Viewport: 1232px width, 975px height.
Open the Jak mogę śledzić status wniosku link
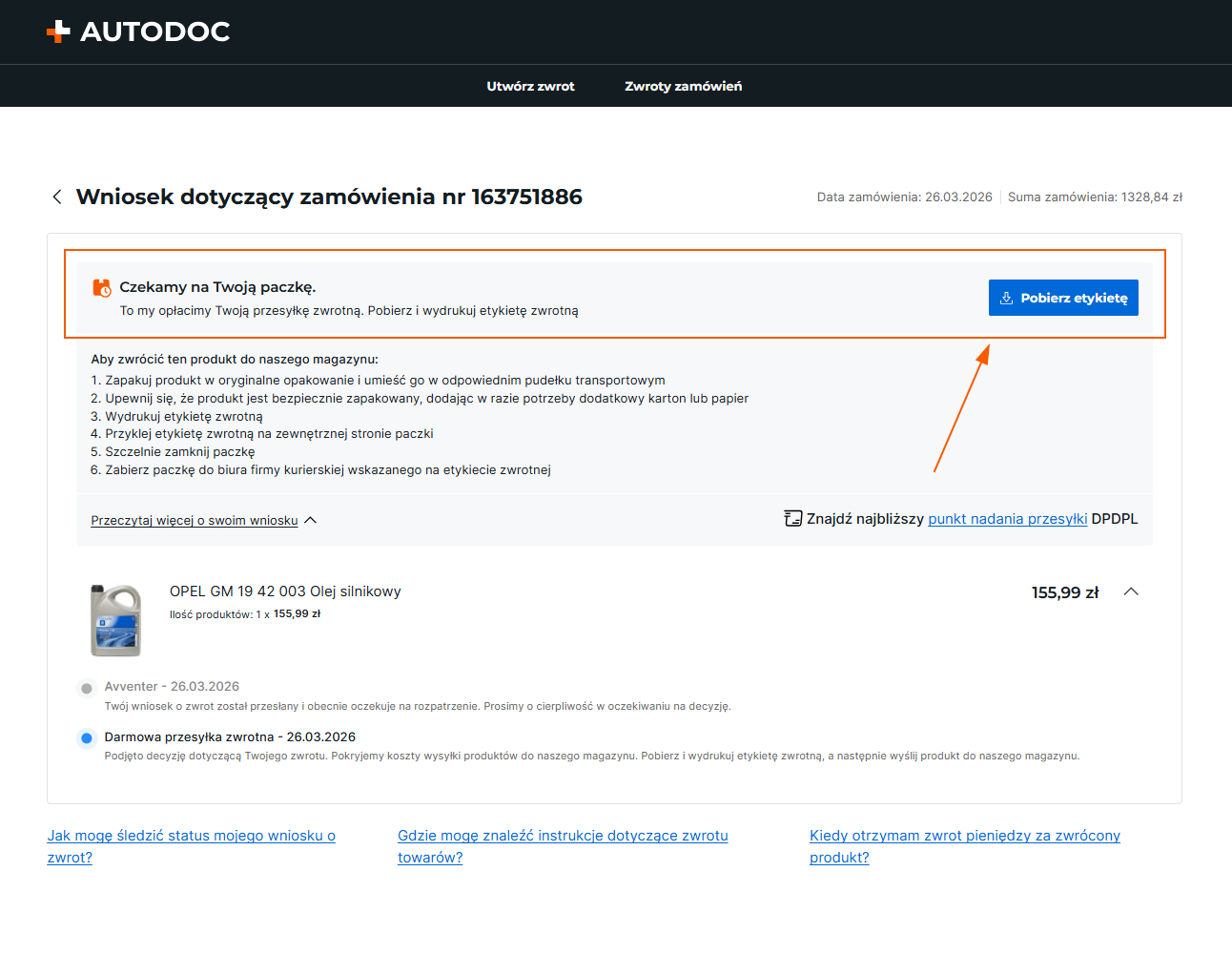click(192, 846)
